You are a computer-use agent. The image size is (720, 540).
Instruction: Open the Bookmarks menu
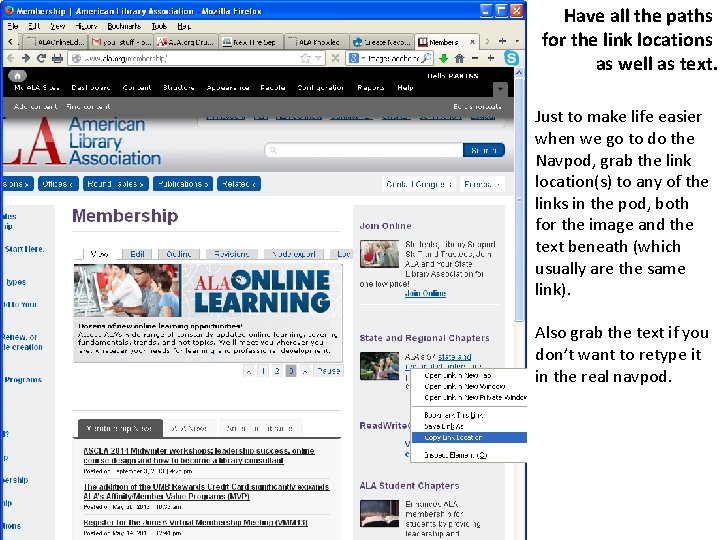[x=124, y=26]
